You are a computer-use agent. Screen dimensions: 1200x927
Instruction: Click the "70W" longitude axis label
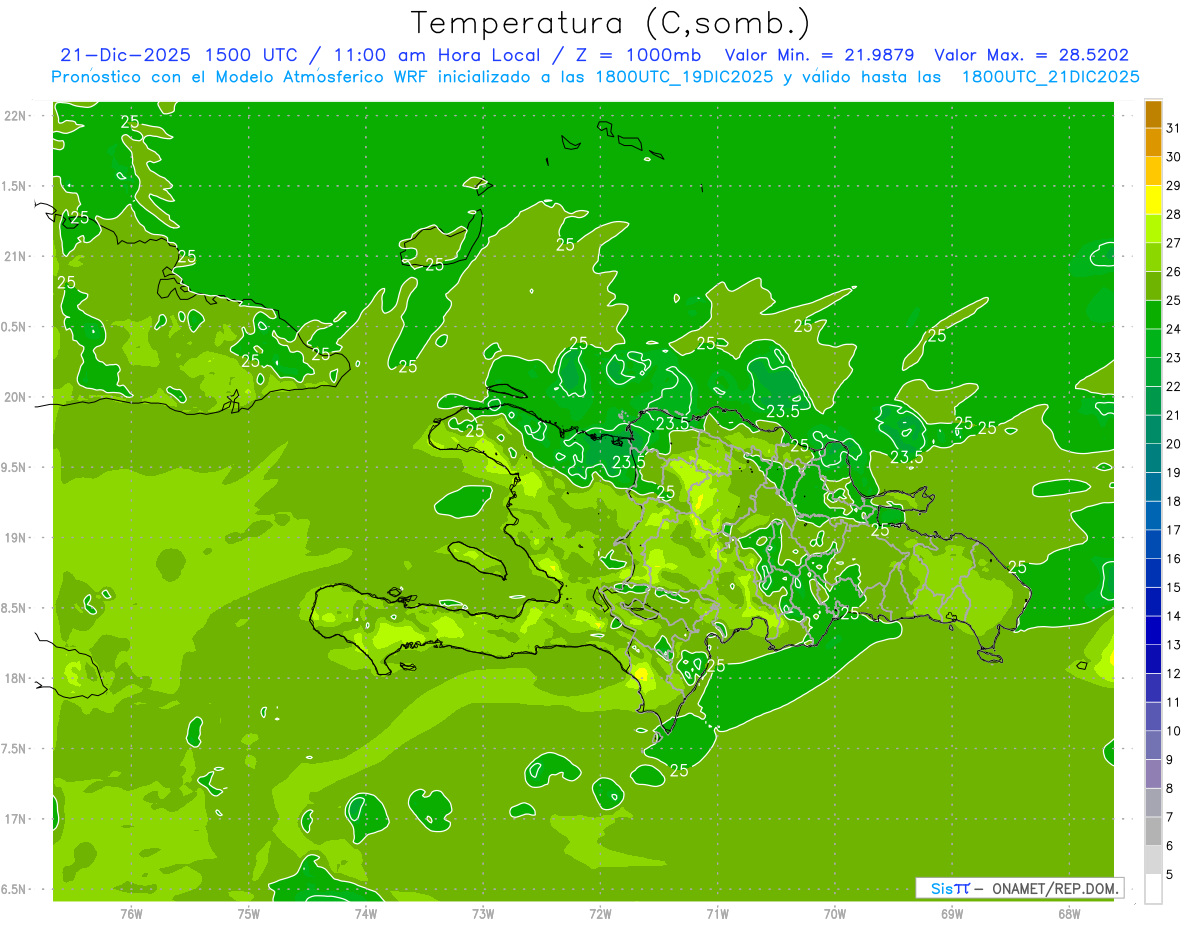pyautogui.click(x=835, y=914)
